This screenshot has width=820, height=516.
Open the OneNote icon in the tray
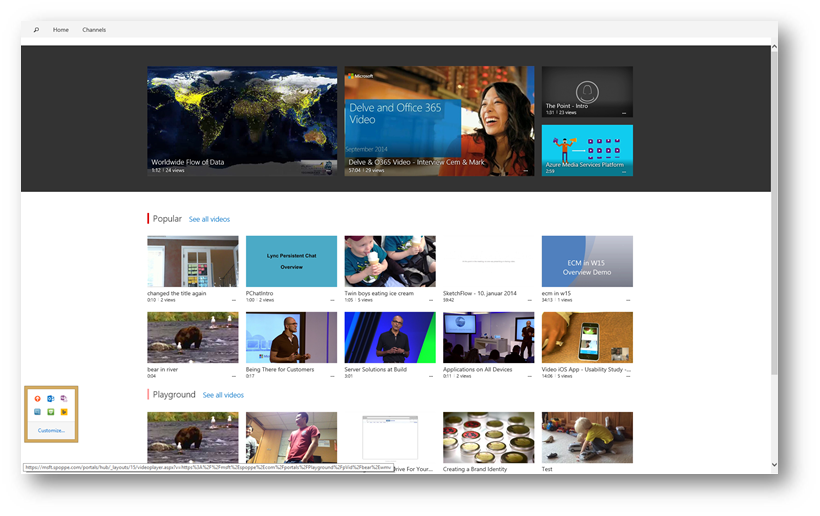[x=64, y=399]
